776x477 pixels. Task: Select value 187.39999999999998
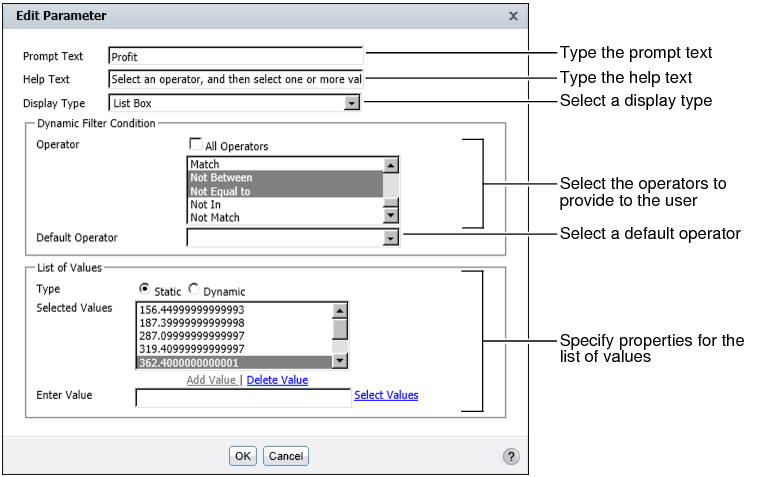(x=235, y=323)
